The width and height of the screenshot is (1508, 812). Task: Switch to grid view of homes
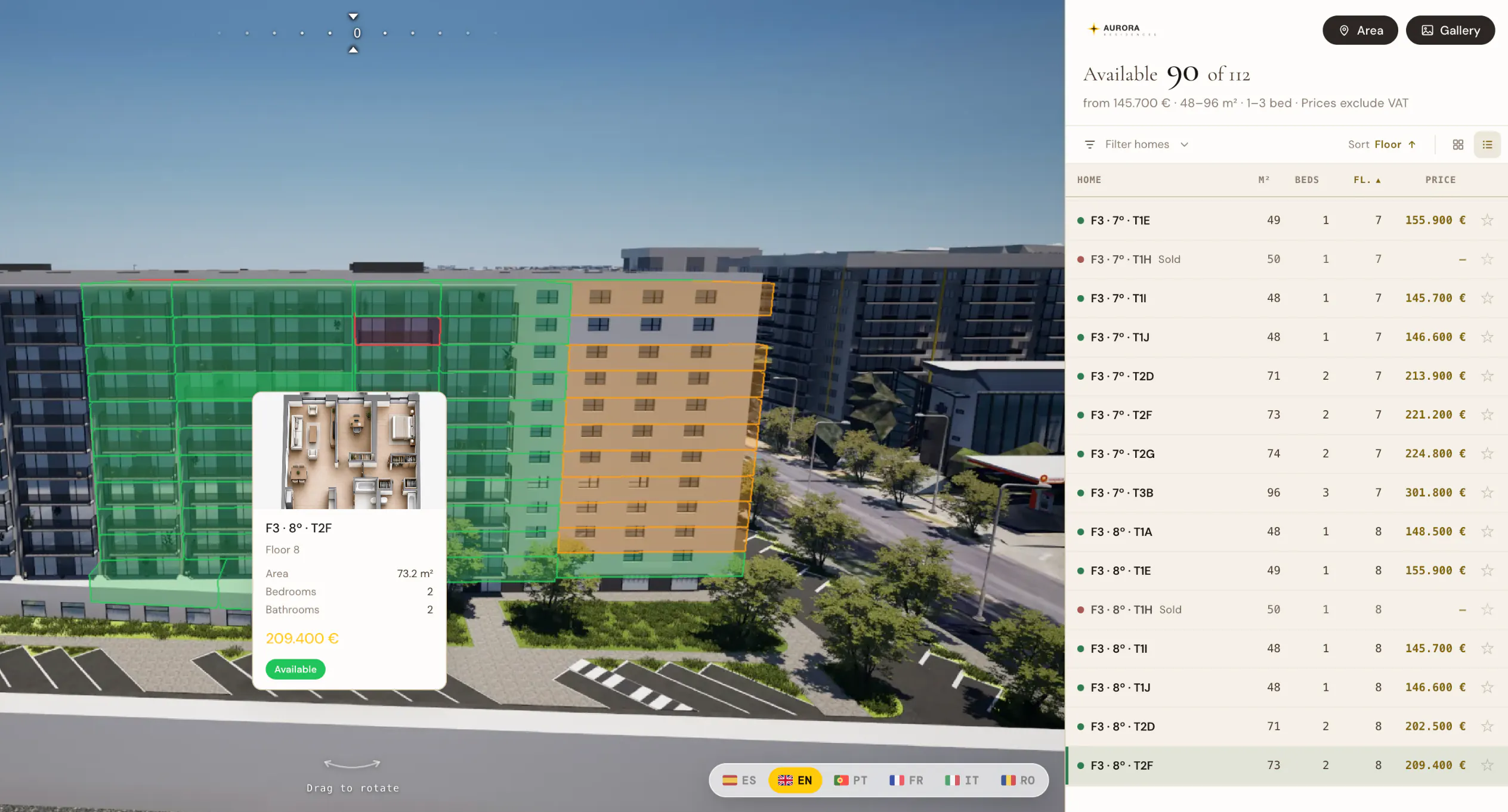tap(1458, 144)
